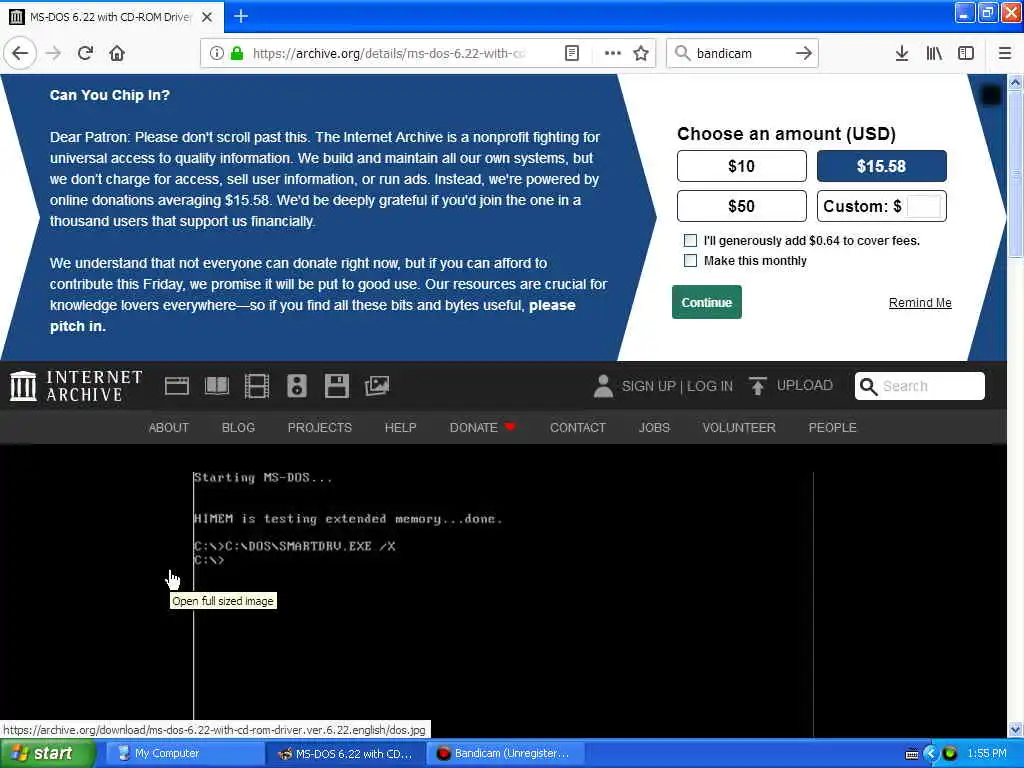Screen dimensions: 1024x768
Task: Go back with the browser back arrow
Action: click(x=20, y=53)
